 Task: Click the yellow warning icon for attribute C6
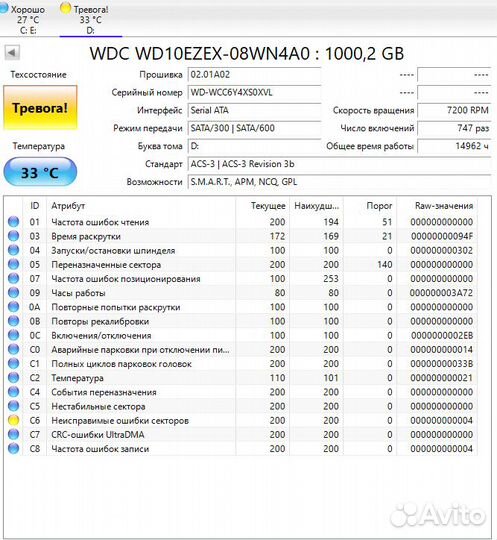click(x=13, y=420)
